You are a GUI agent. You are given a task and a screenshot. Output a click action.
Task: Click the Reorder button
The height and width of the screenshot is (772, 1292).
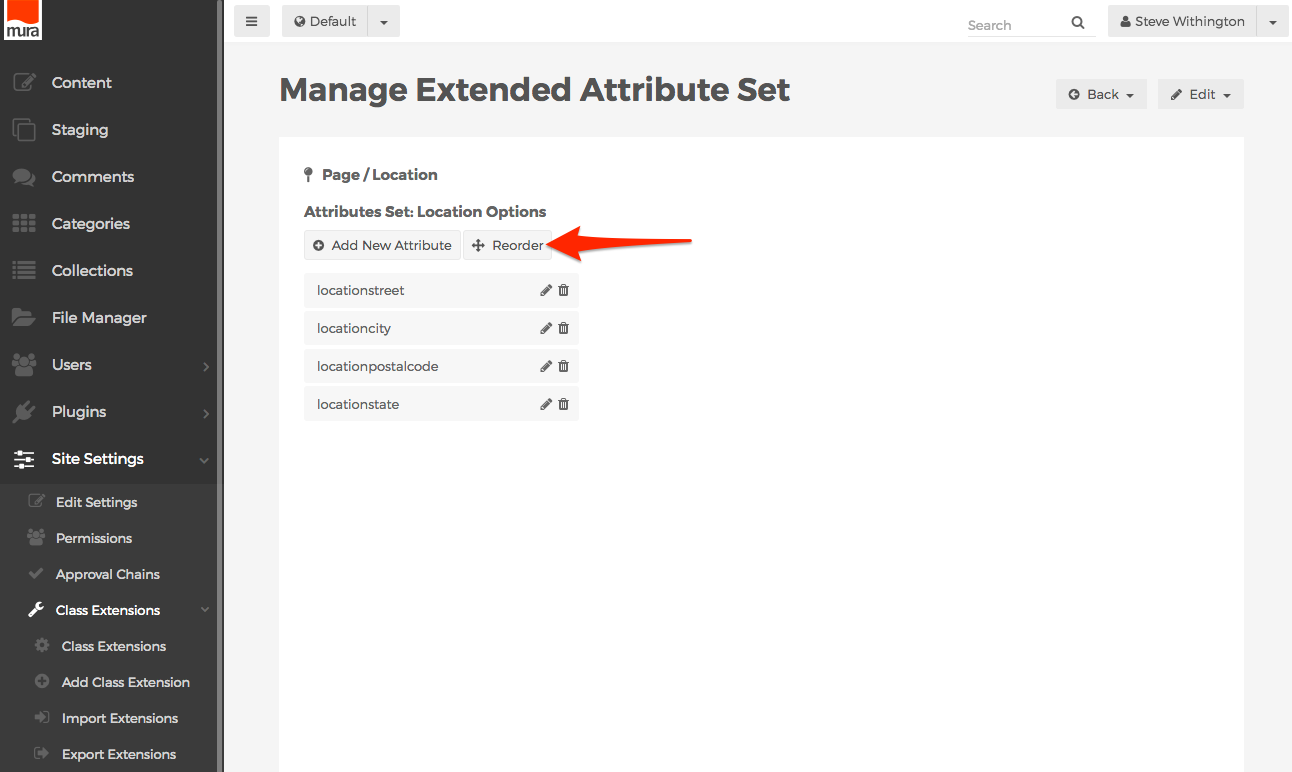(x=508, y=245)
